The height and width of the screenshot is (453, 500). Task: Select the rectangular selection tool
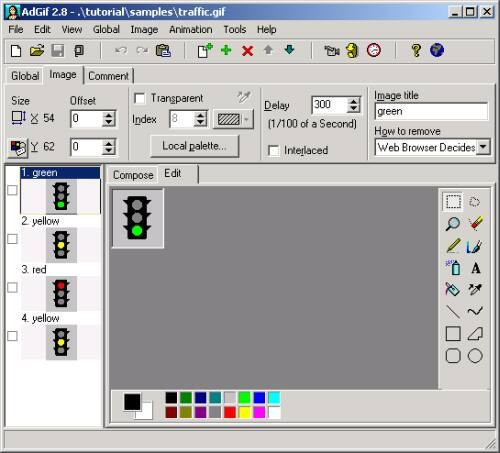tap(453, 202)
